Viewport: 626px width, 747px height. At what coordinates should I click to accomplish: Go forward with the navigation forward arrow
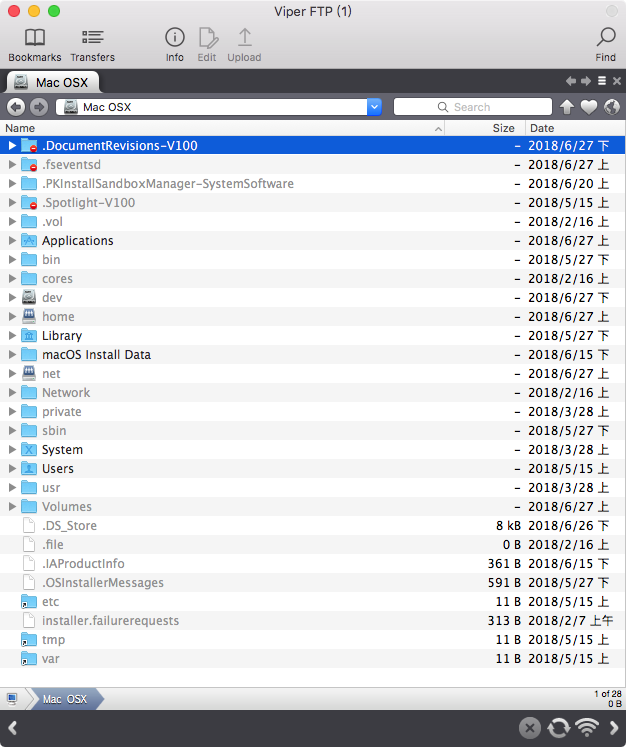[x=39, y=107]
